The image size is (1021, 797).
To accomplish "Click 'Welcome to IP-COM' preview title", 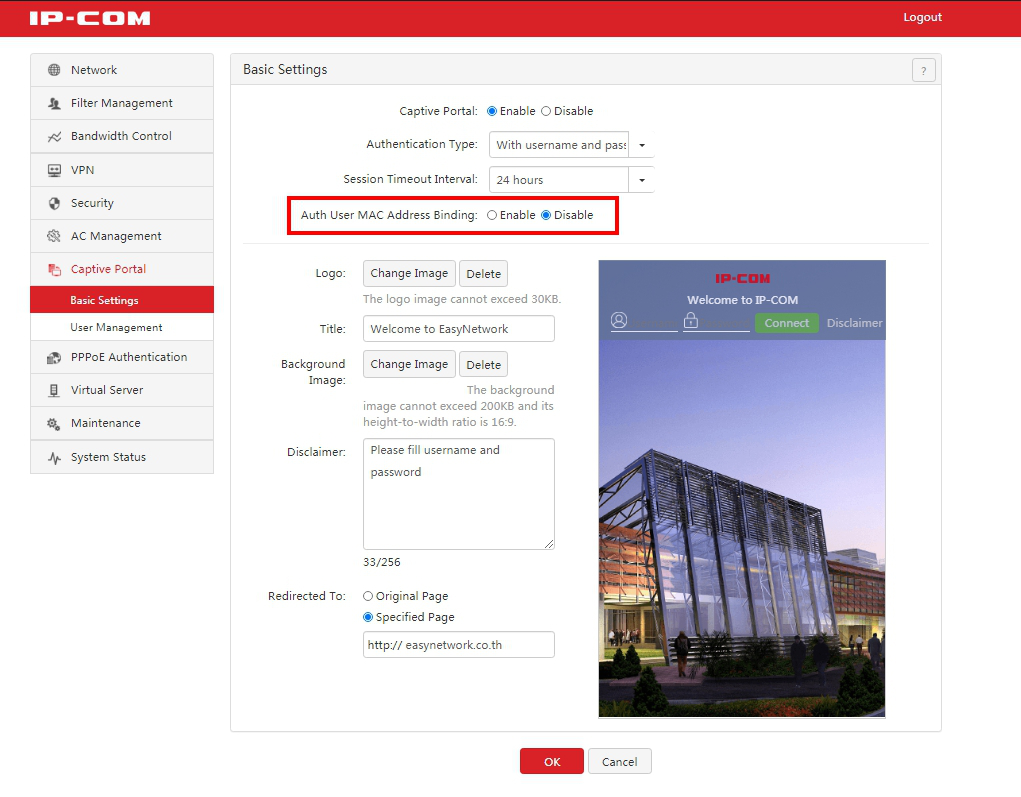I will [x=742, y=300].
